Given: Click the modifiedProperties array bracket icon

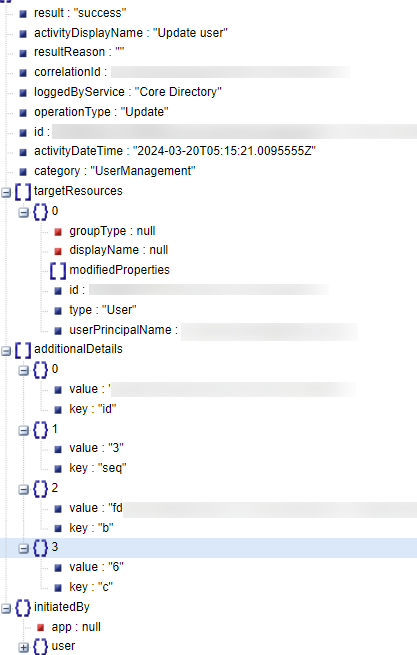Looking at the screenshot, I should pyautogui.click(x=58, y=271).
